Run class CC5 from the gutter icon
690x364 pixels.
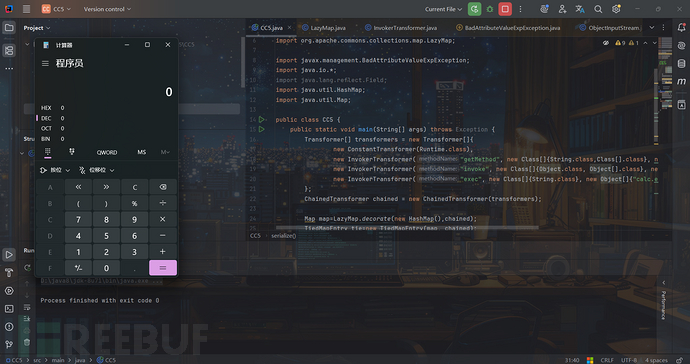click(x=262, y=120)
